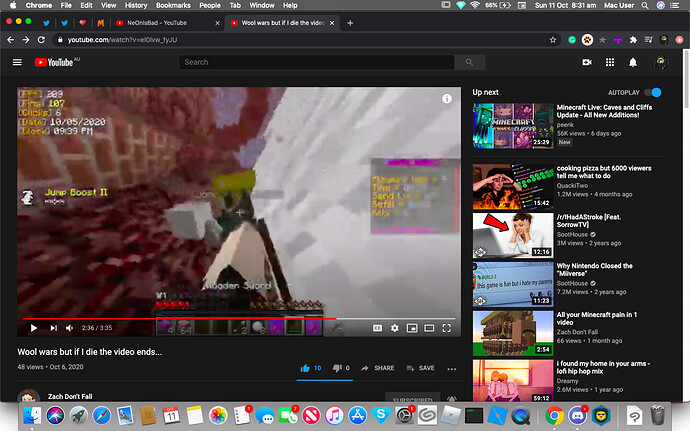This screenshot has height=431, width=690.
Task: Open the People menu
Action: [x=210, y=5]
